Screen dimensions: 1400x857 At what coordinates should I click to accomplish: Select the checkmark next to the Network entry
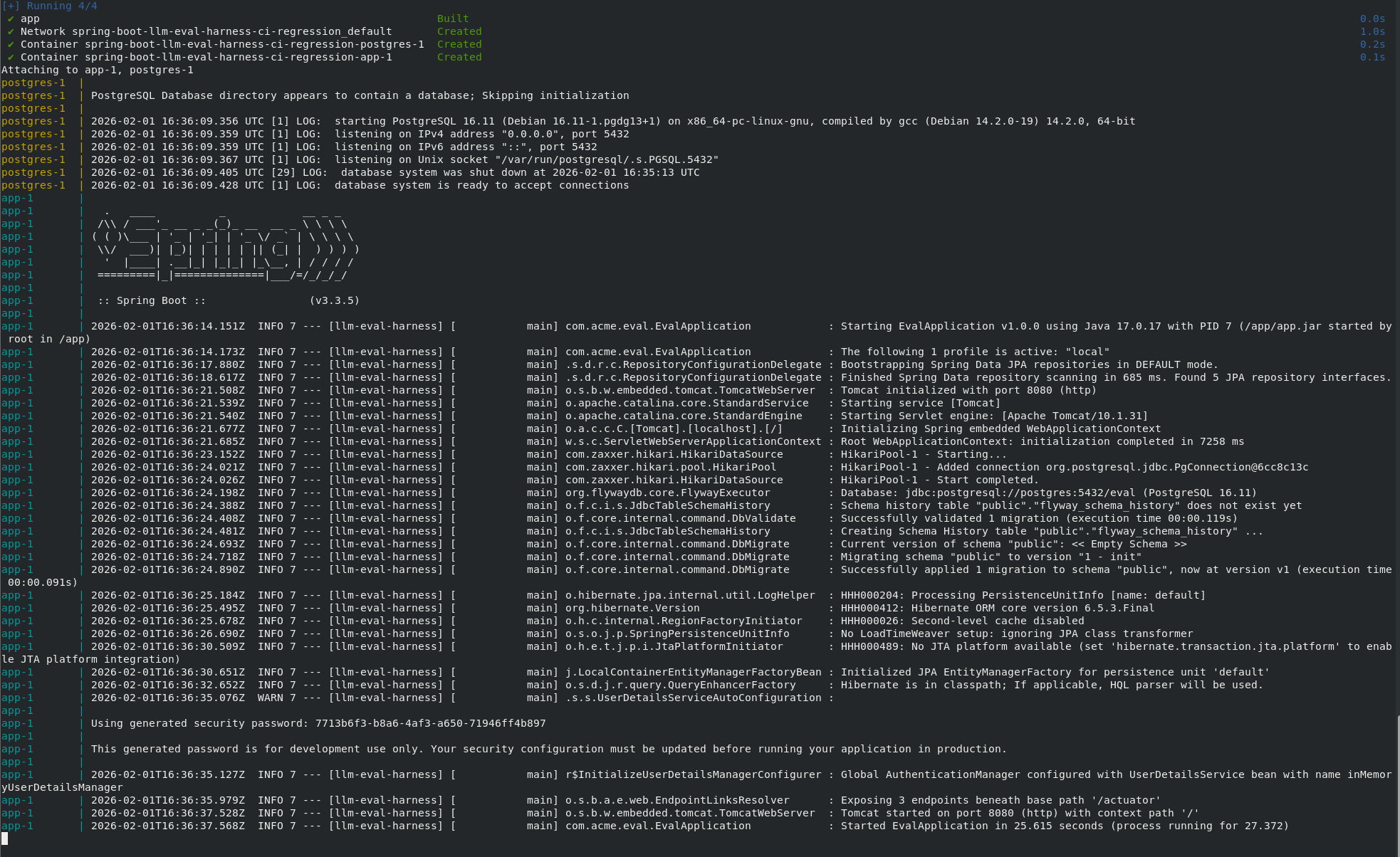coord(9,31)
